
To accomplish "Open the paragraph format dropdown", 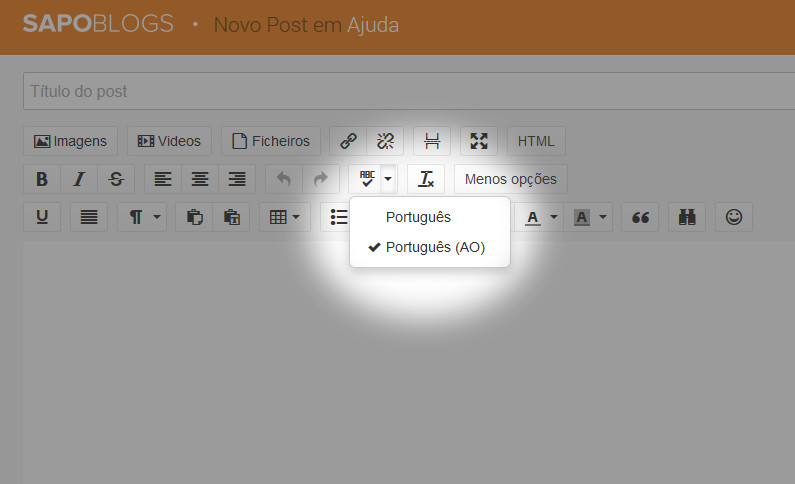I will (142, 217).
